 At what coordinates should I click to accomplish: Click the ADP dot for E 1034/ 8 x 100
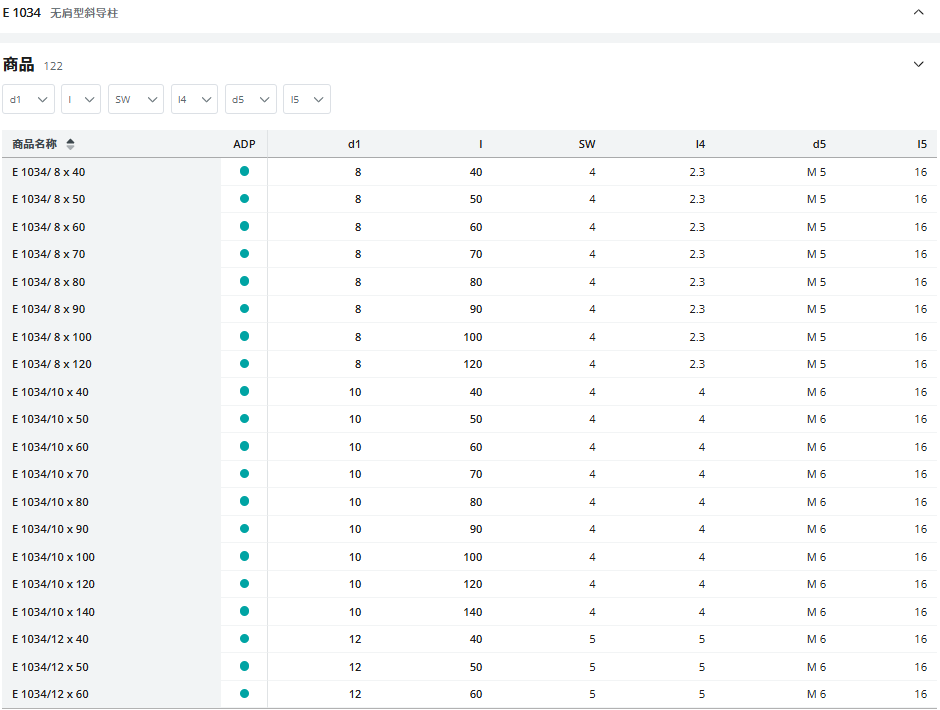click(x=244, y=336)
